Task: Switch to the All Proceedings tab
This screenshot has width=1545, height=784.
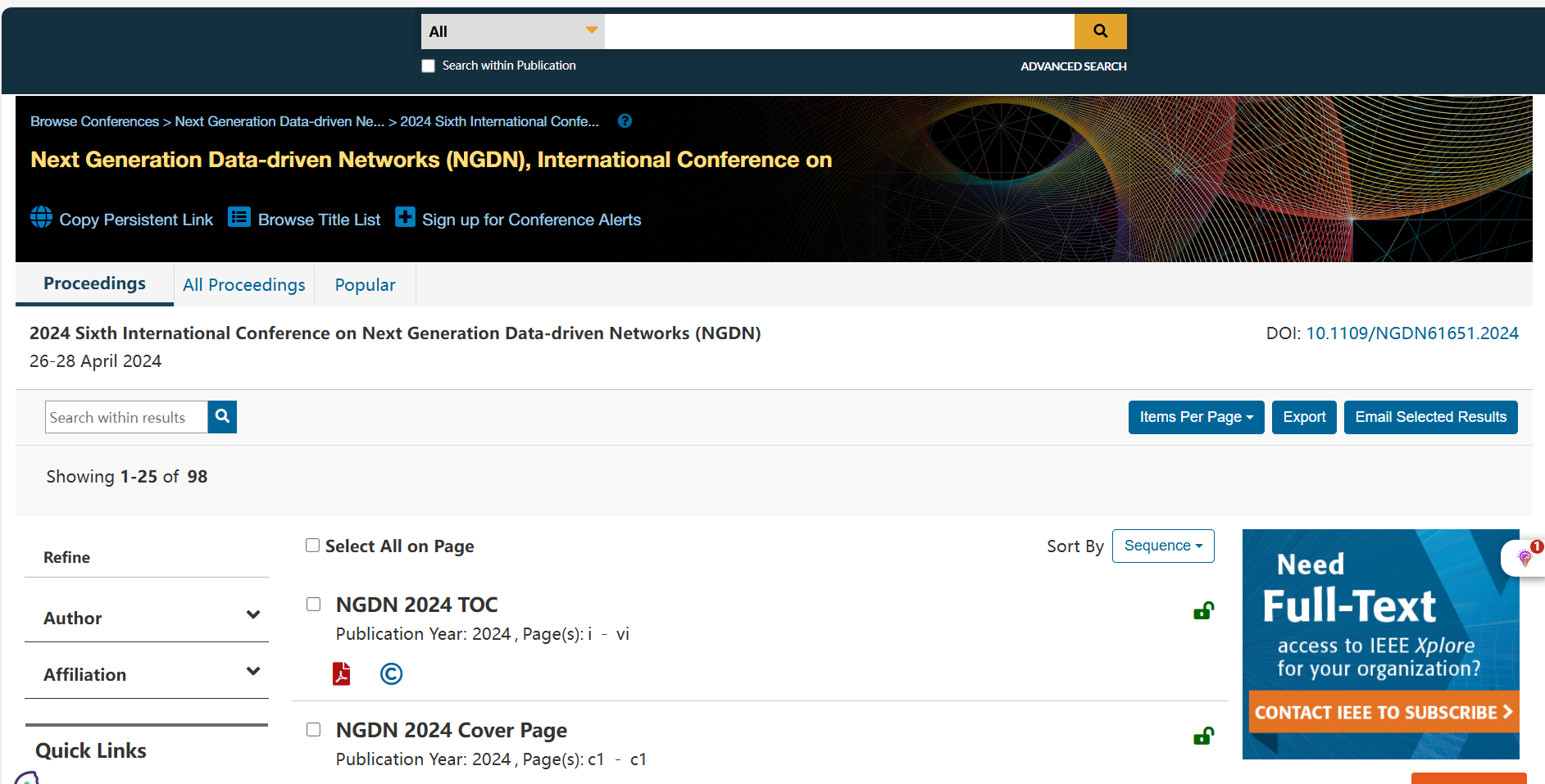Action: 244,285
